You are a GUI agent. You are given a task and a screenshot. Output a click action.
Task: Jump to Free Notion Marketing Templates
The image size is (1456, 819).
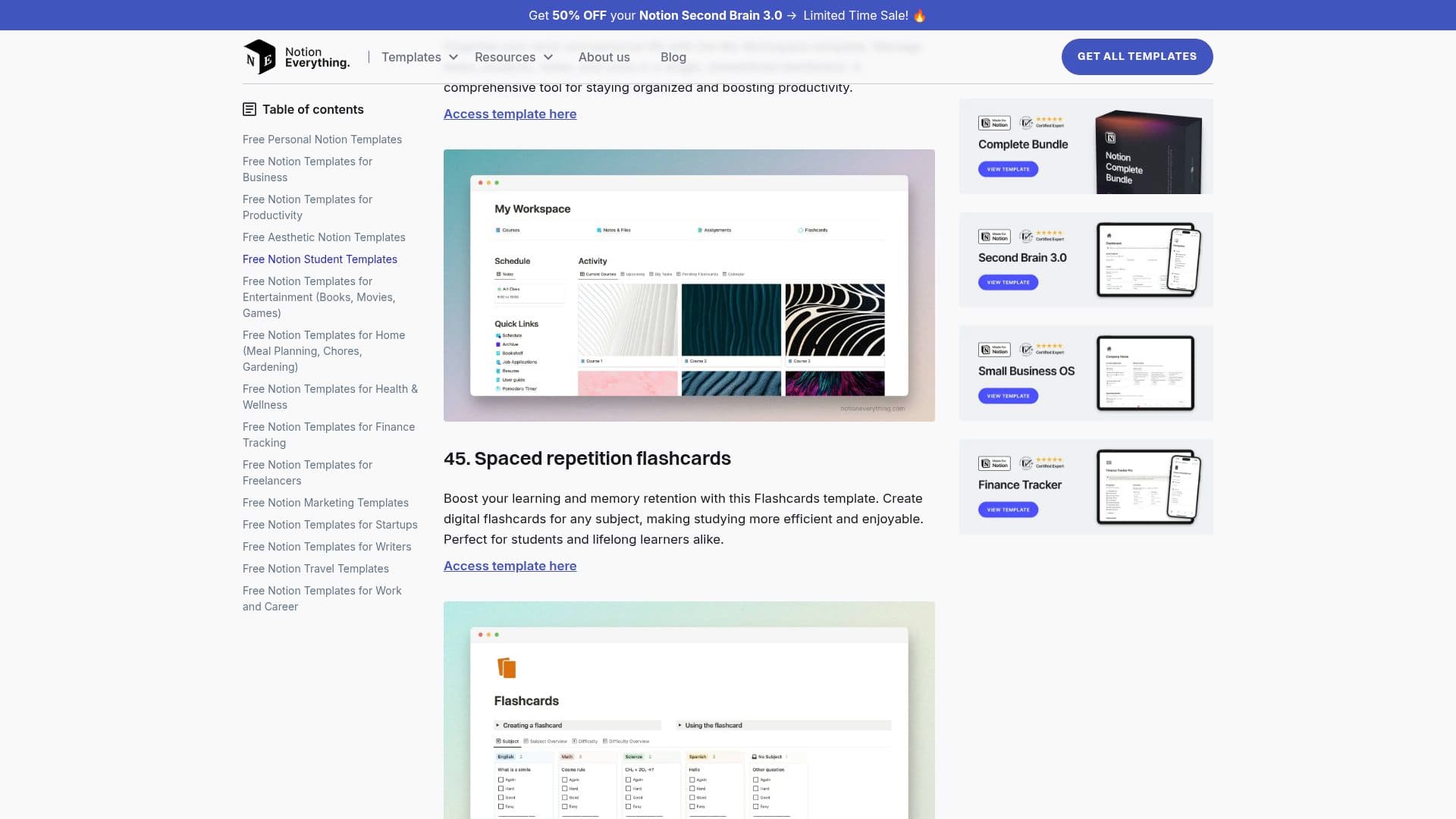click(x=325, y=503)
